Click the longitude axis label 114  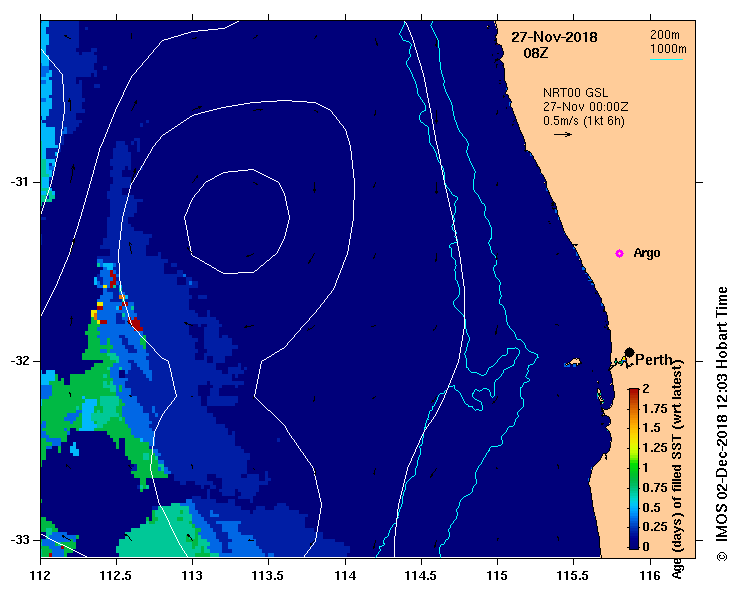[x=345, y=576]
